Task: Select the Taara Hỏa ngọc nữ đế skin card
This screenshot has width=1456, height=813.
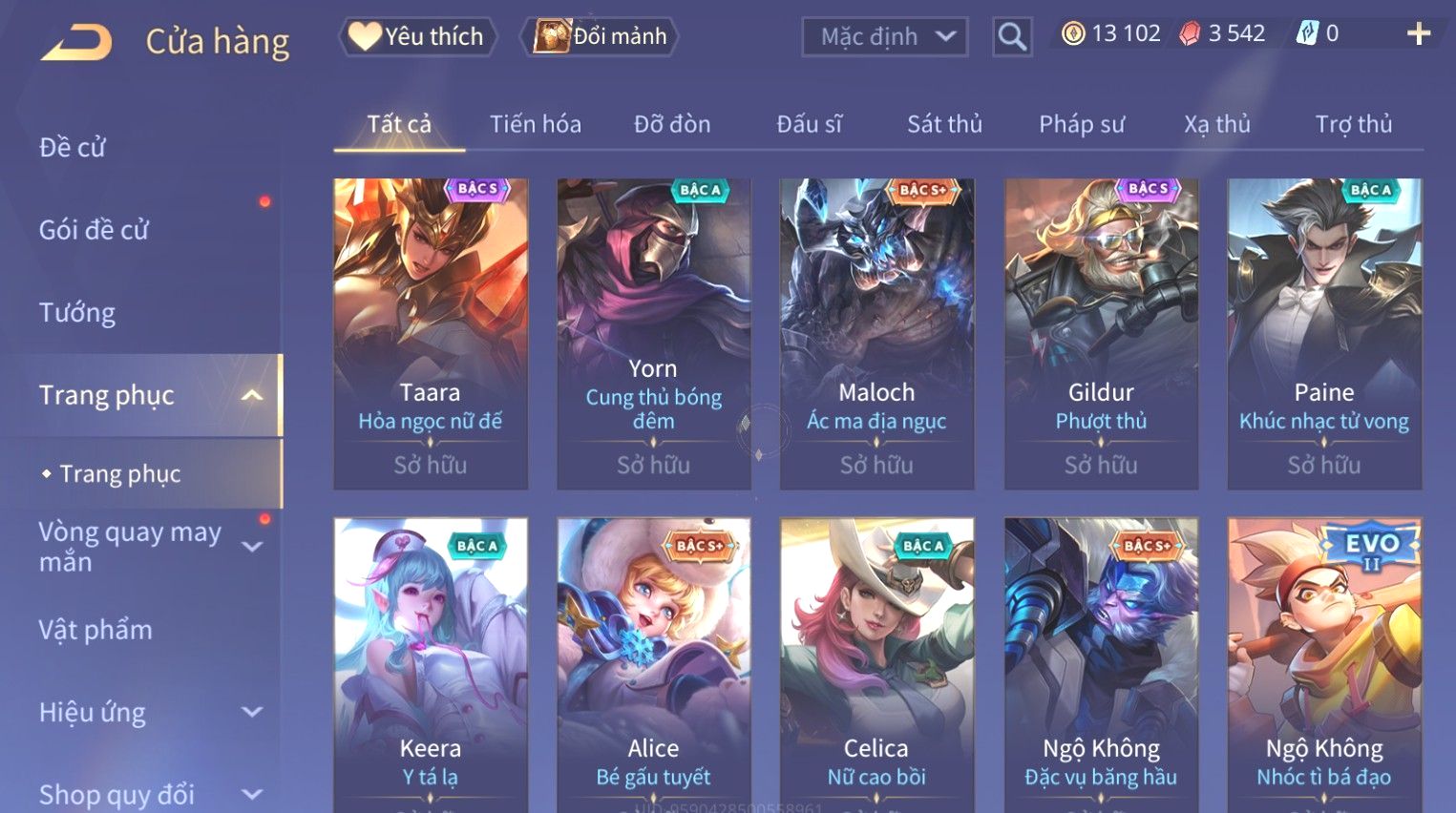Action: point(431,334)
